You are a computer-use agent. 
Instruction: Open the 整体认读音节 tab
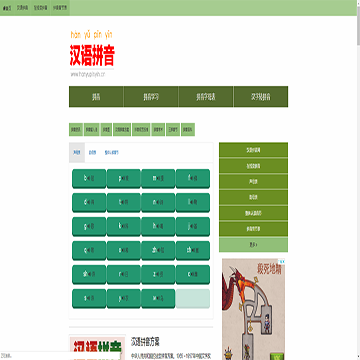coord(112,153)
